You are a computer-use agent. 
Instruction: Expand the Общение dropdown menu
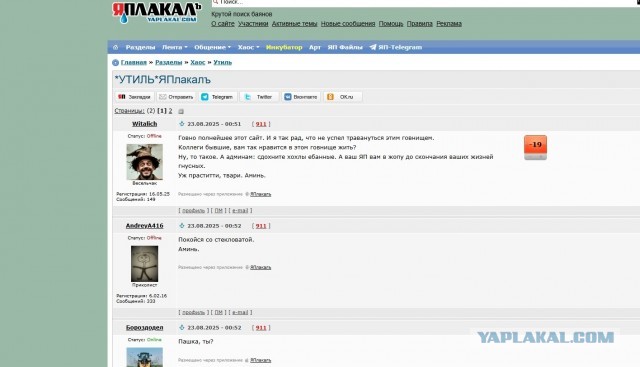[x=212, y=47]
